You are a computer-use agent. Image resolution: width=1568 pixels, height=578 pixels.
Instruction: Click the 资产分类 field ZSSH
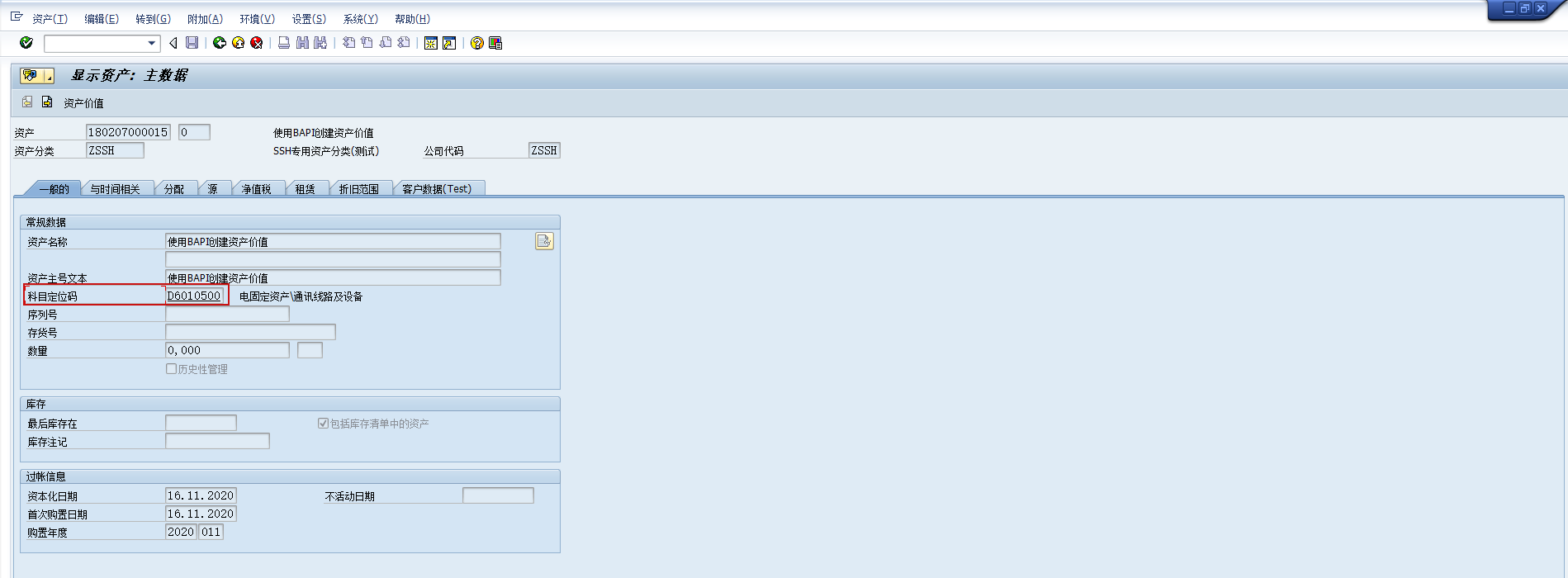(x=115, y=150)
